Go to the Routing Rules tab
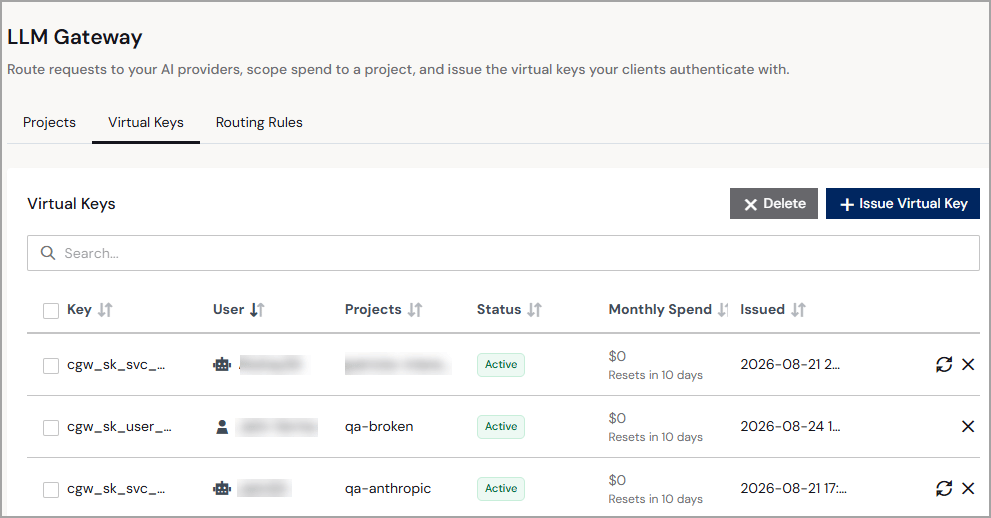991x518 pixels. click(259, 123)
